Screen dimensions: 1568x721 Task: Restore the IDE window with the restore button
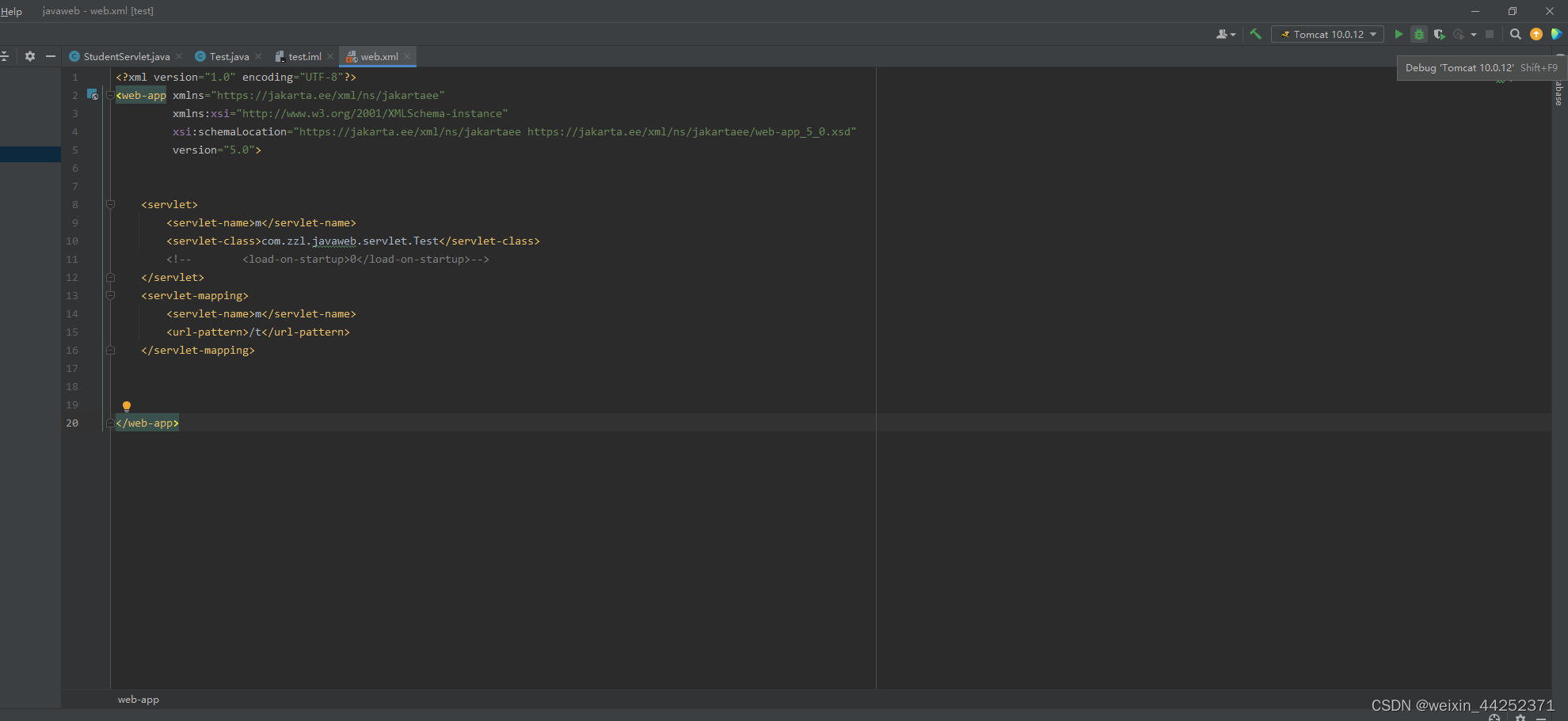pos(1513,11)
